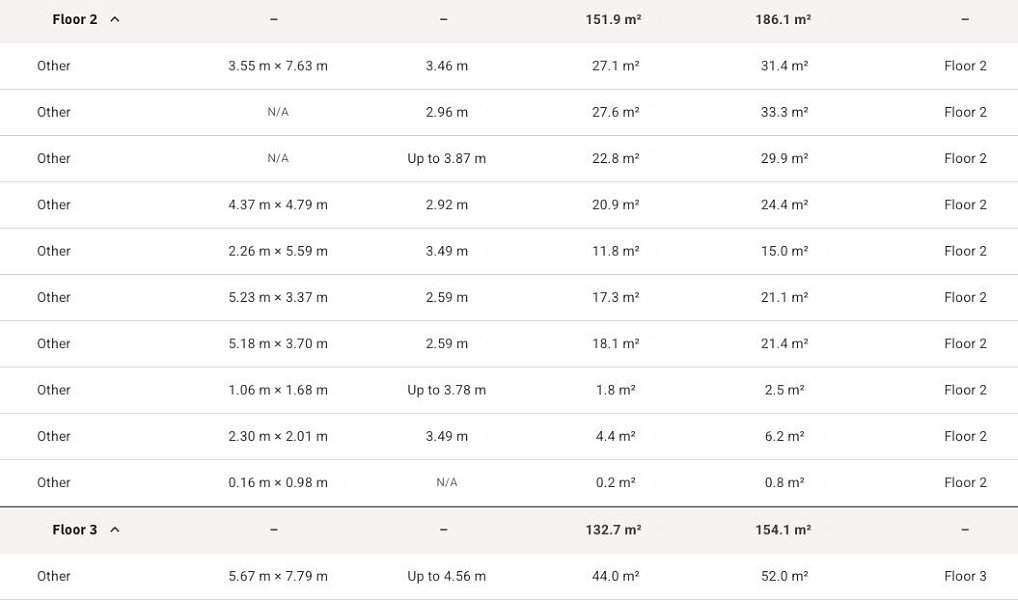Click Floor 3 total 154.1 m² value
This screenshot has width=1018, height=600.
(783, 530)
